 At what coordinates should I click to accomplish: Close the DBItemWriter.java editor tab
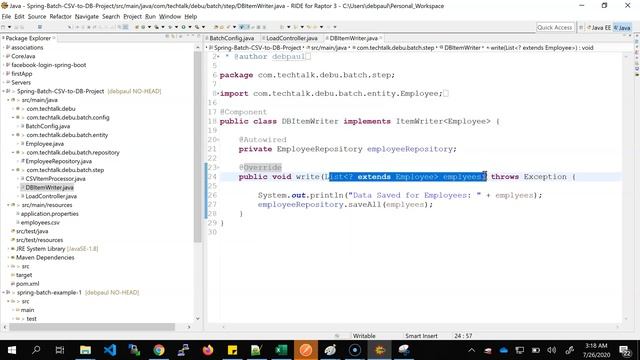click(381, 38)
